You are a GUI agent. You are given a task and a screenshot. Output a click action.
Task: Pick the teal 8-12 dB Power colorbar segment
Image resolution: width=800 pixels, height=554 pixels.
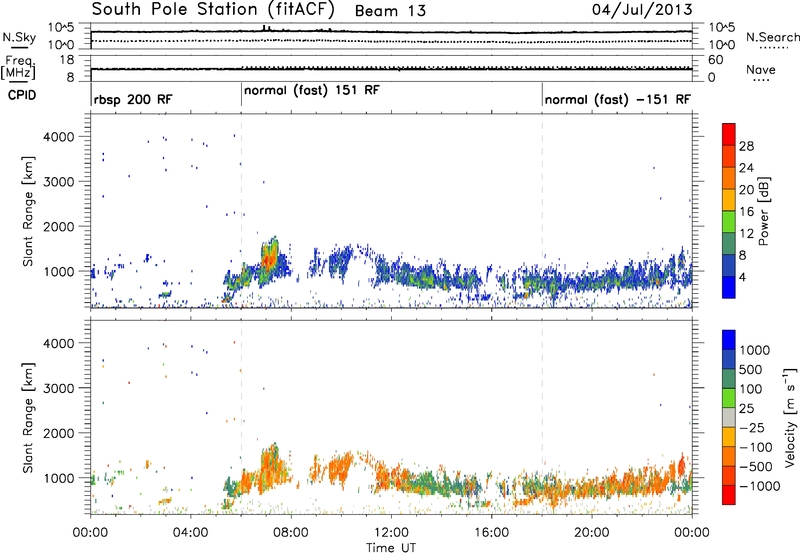[729, 243]
